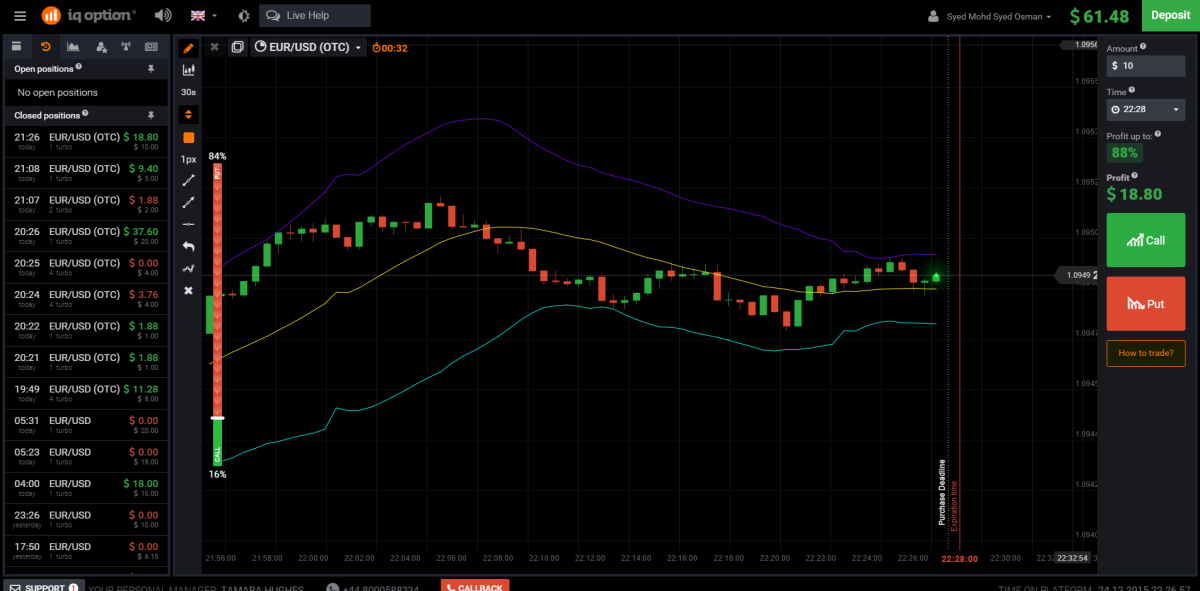Open the chart type selector
The height and width of the screenshot is (591, 1200).
tap(188, 70)
